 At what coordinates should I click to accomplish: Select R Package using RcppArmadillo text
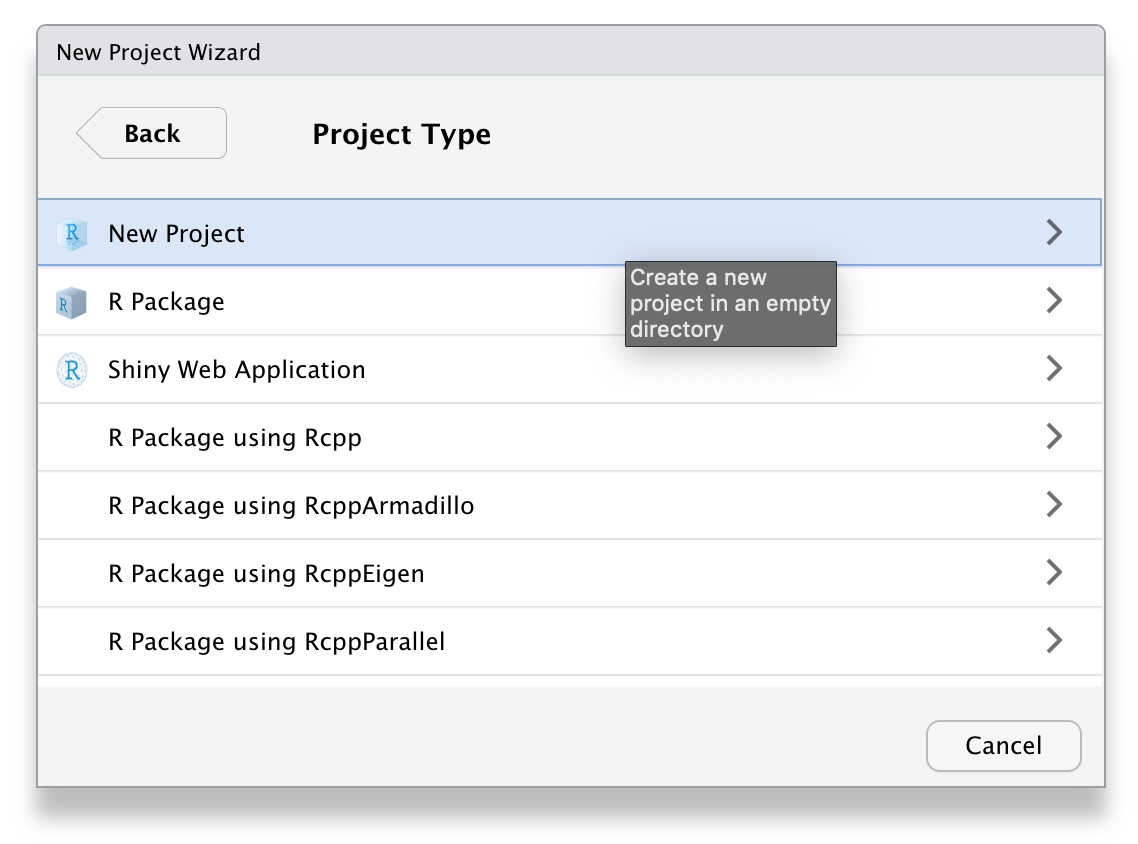291,506
